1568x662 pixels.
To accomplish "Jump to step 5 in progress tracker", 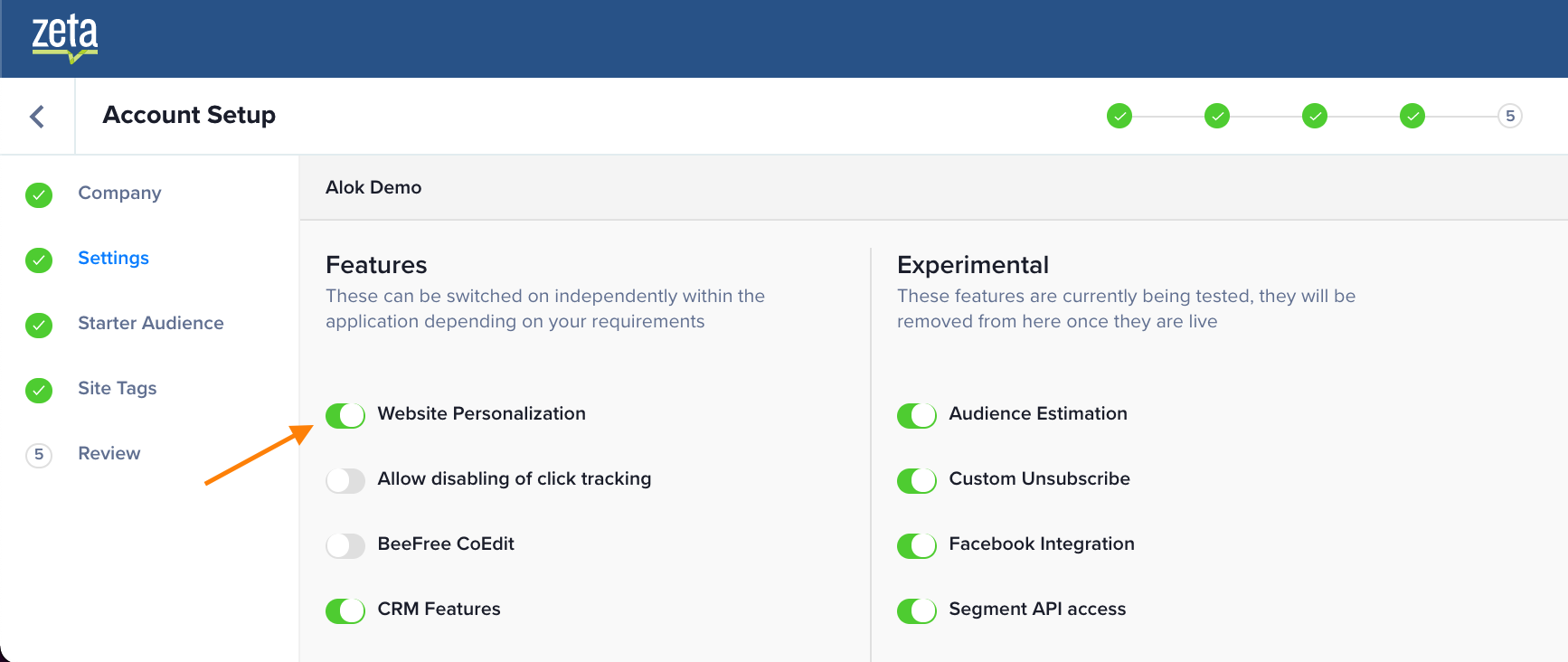I will [x=1509, y=116].
